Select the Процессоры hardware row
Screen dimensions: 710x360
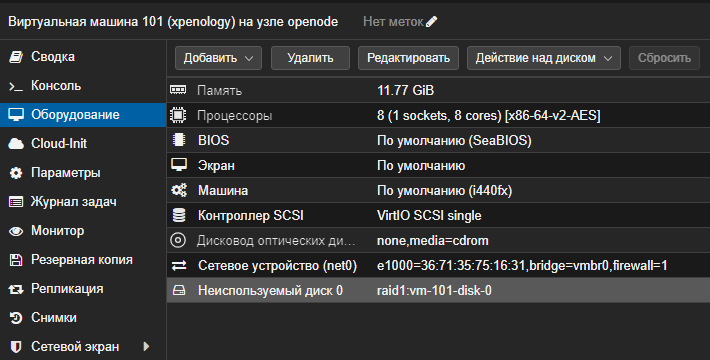tap(438, 115)
